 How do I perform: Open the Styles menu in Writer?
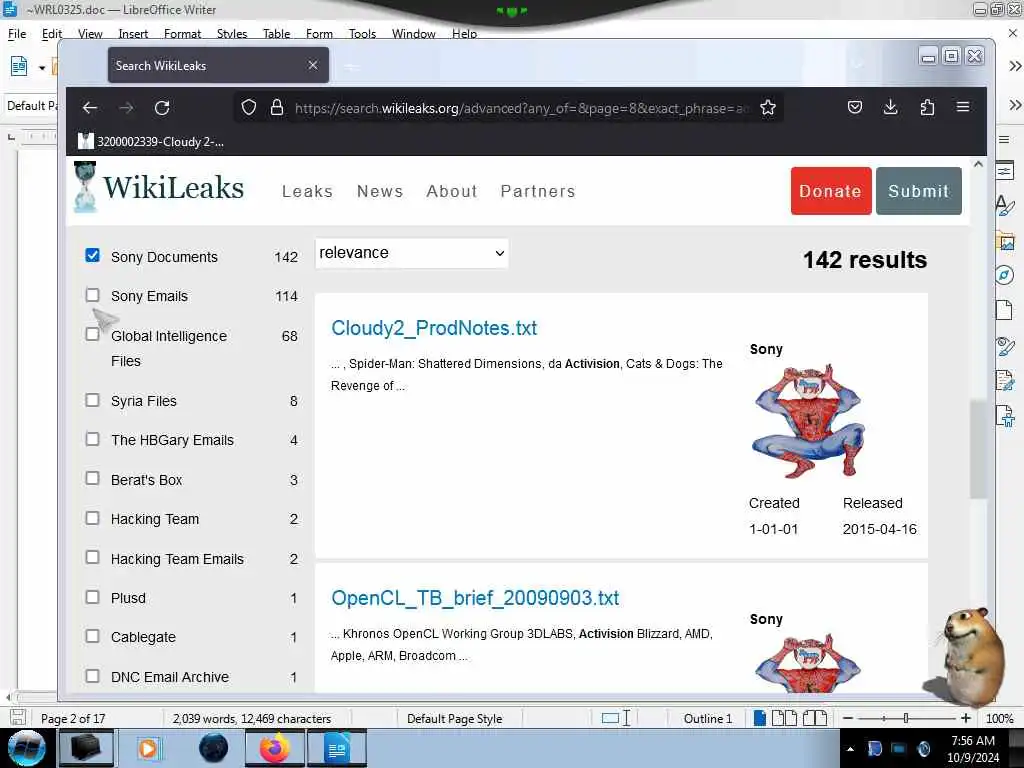click(232, 34)
